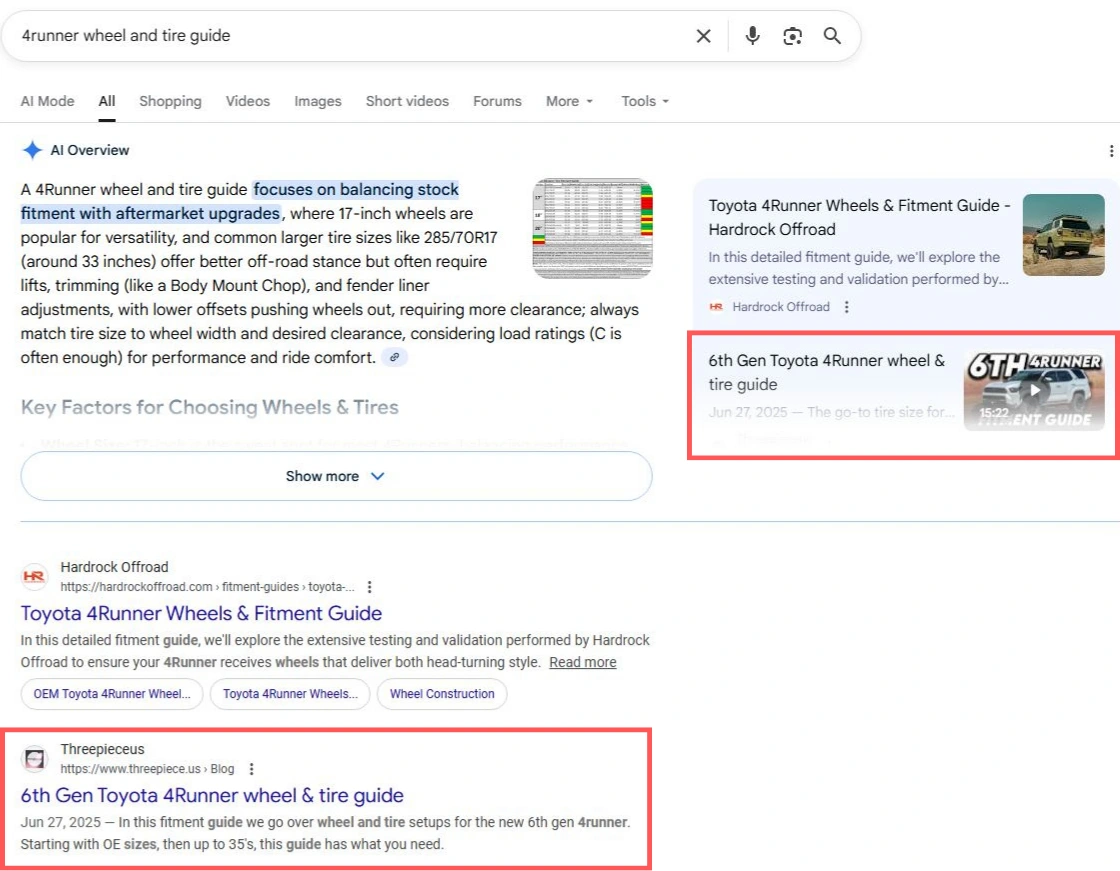Select the 'Toyota 4Runner Wheels...' chip
This screenshot has width=1120, height=871.
(x=290, y=694)
